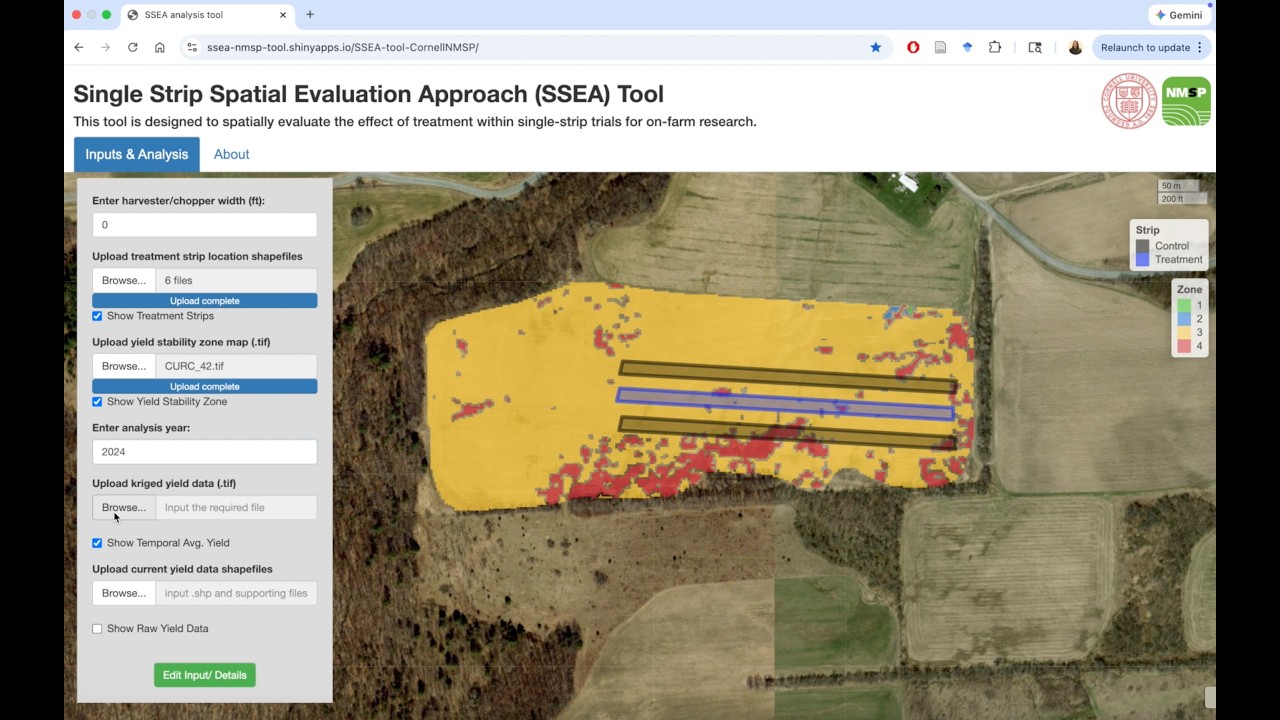Click the page scrollbar handle

[1210, 697]
